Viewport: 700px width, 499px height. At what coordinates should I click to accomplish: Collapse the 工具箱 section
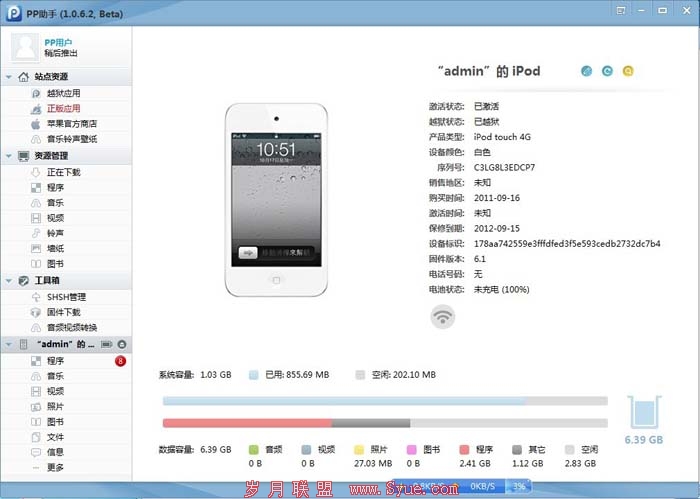(9, 280)
